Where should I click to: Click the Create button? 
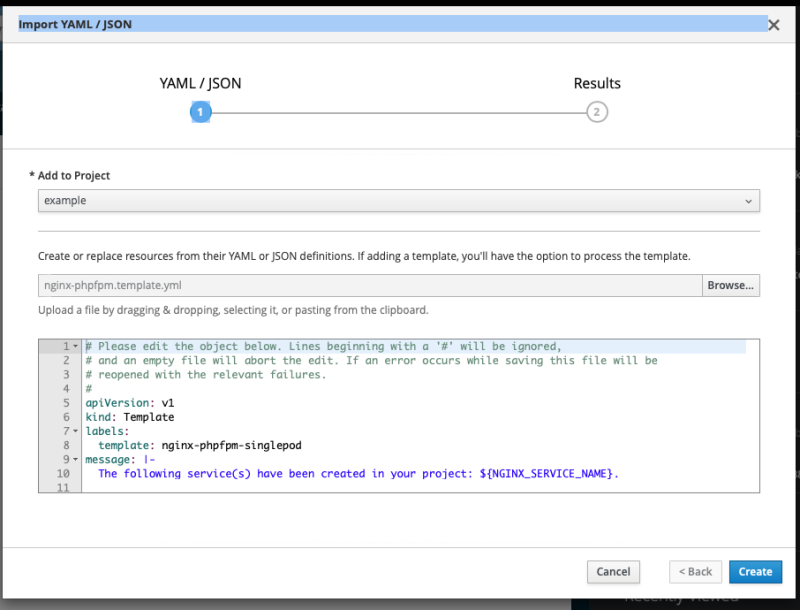click(755, 572)
